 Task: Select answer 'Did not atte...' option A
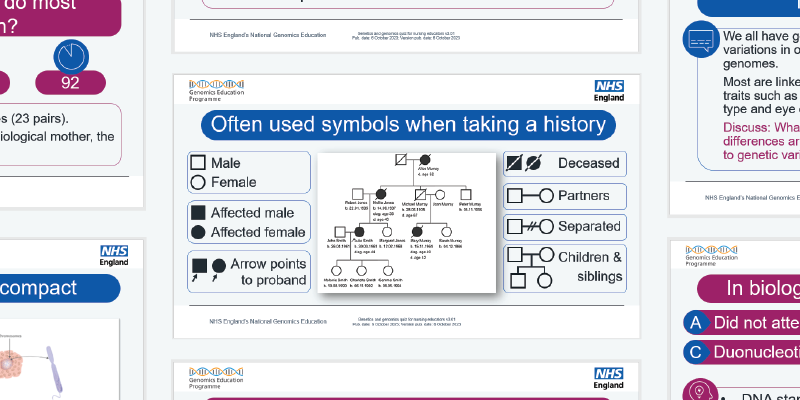tap(742, 322)
